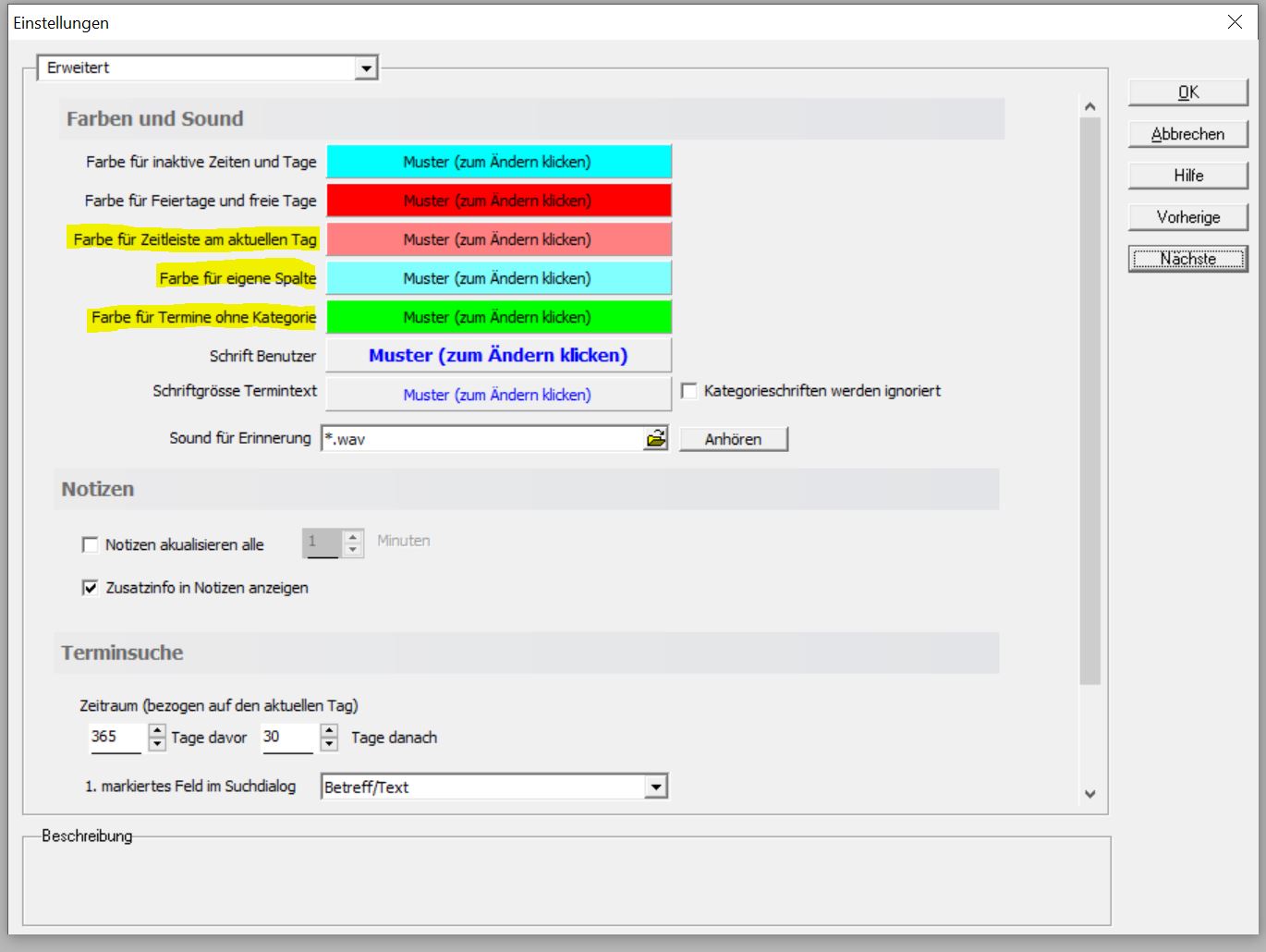Decrease the 'Tage davor' value with down arrow
Screen dimensions: 1266x952
pyautogui.click(x=157, y=744)
